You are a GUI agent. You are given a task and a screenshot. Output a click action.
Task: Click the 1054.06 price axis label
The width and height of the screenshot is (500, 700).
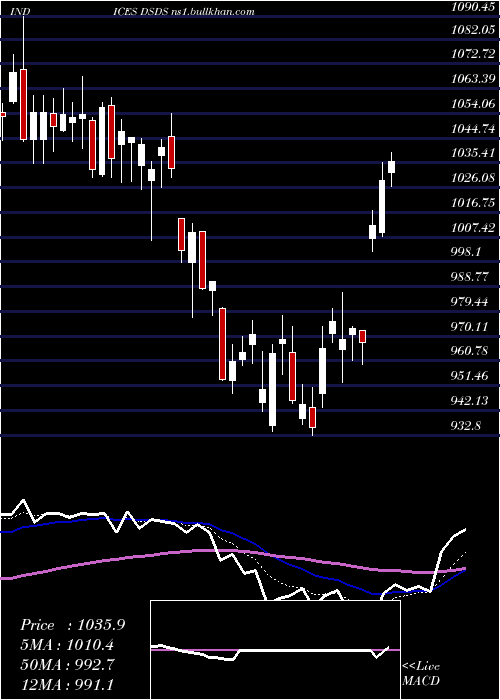[x=474, y=104]
